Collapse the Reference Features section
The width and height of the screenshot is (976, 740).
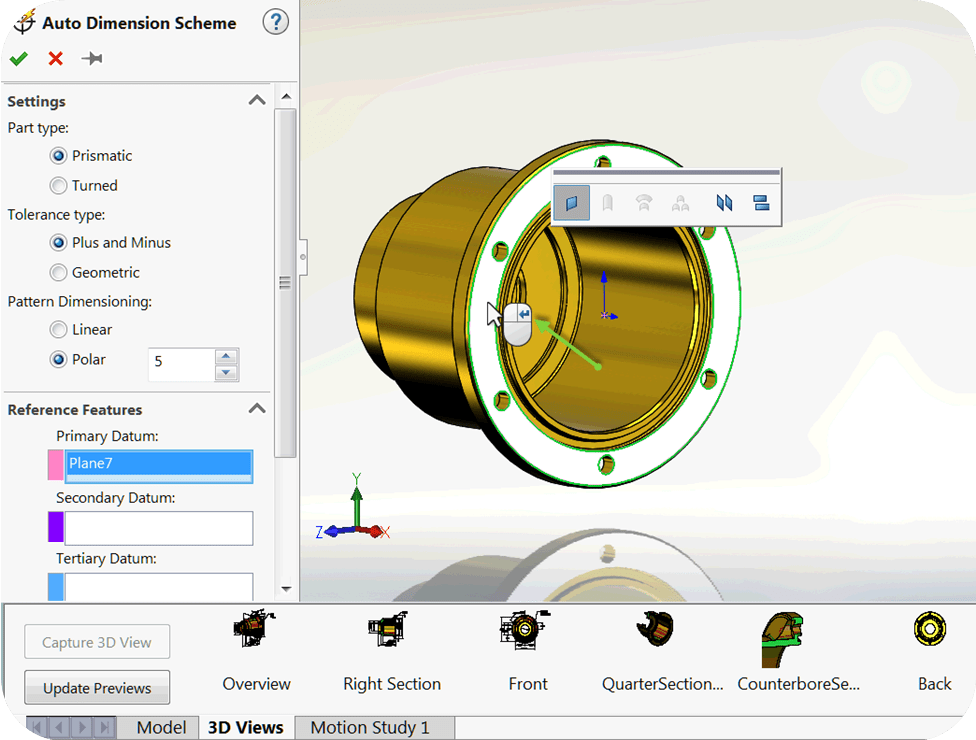257,409
